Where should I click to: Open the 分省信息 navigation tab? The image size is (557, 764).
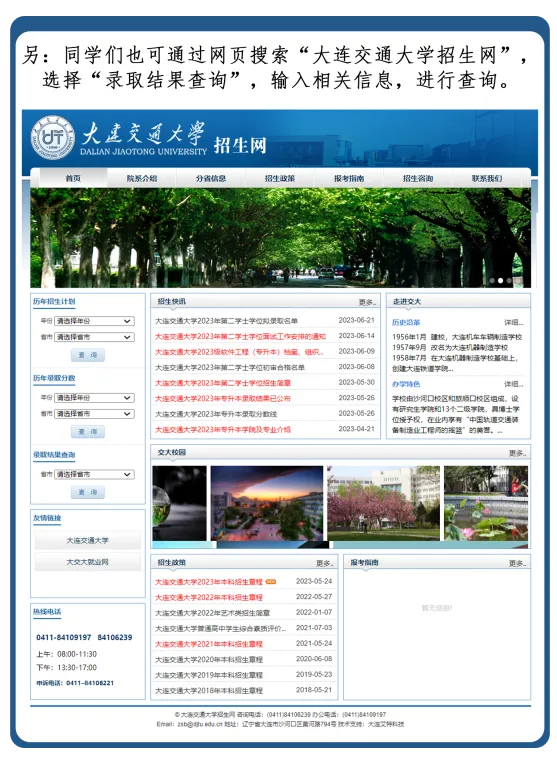pyautogui.click(x=211, y=178)
